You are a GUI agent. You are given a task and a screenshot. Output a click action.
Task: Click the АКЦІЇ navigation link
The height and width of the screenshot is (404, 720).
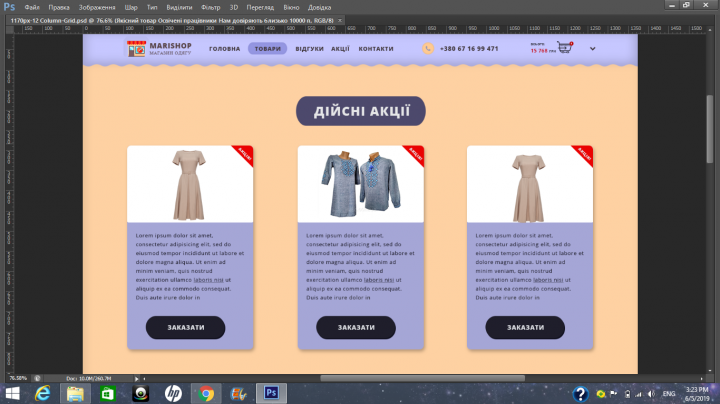[x=340, y=49]
